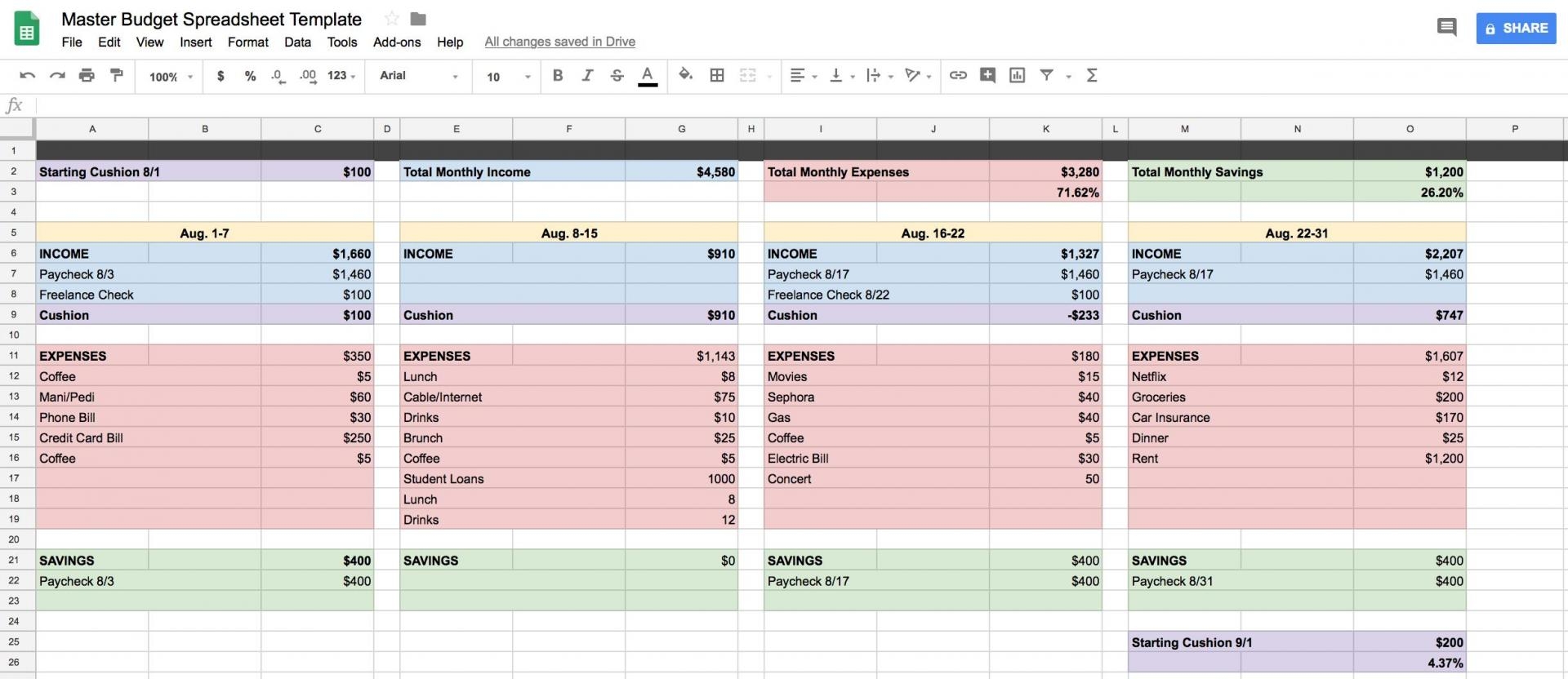Toggle bold formatting

click(558, 75)
